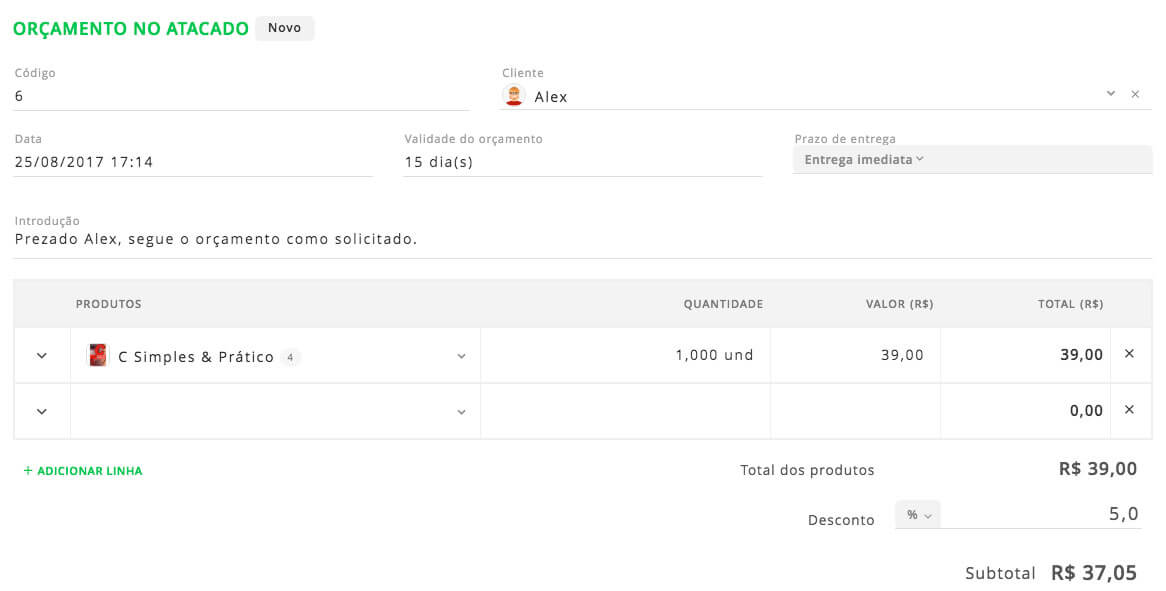
Task: Click the plus icon of Adicionar Linha
Action: tap(28, 471)
